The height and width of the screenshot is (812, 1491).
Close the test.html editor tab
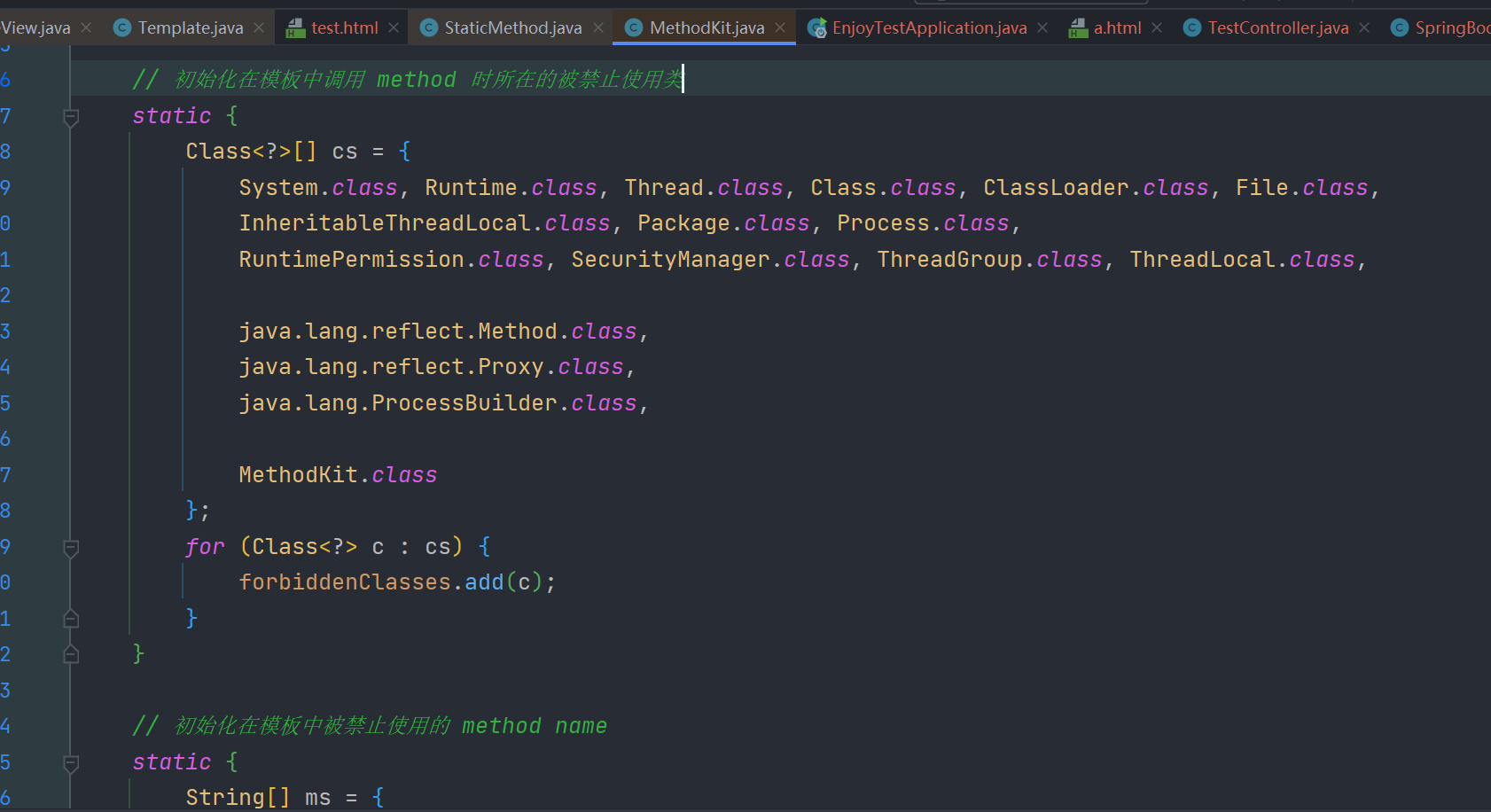point(394,28)
